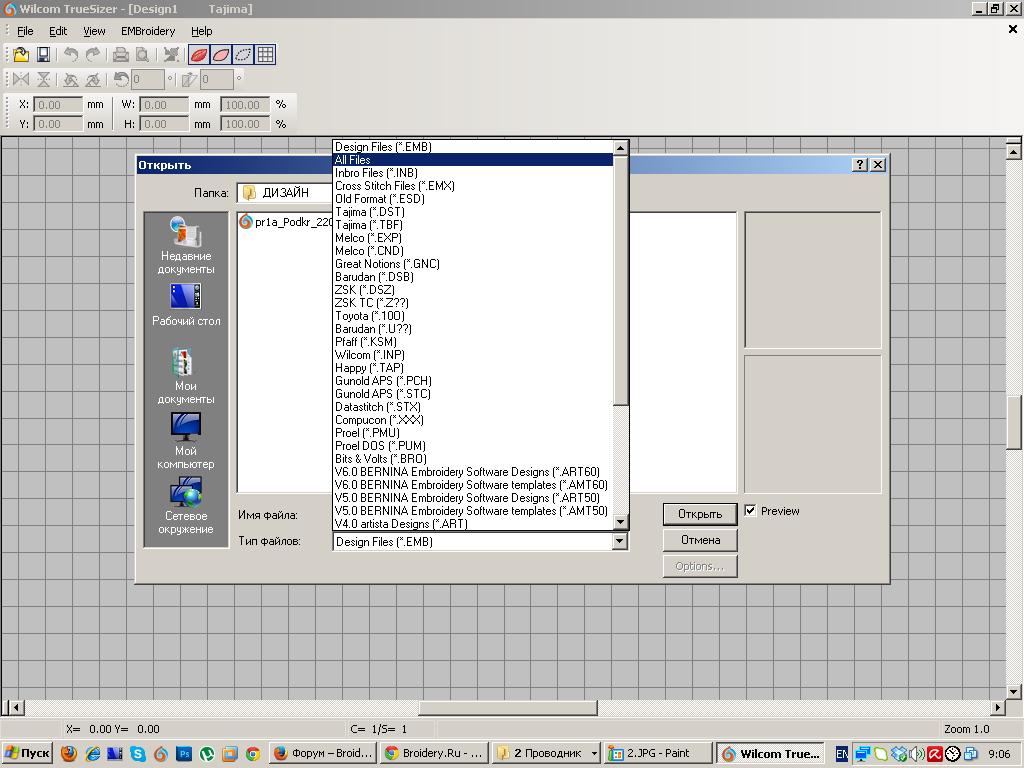Collapse the Тип файлов dropdown arrow
Screen dimensions: 1024x768
619,541
